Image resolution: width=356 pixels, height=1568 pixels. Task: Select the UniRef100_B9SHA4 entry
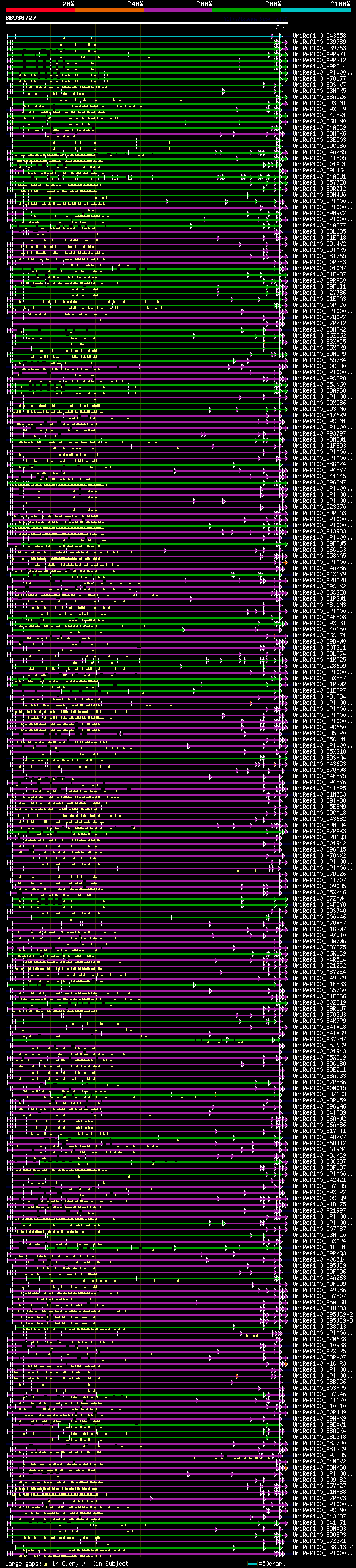click(319, 758)
